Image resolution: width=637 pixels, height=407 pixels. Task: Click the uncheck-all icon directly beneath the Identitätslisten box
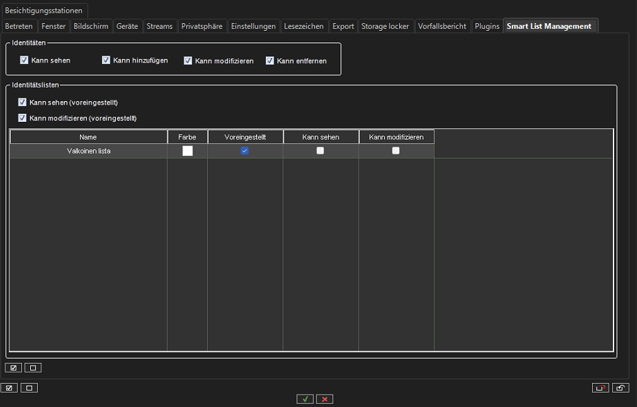tap(33, 368)
